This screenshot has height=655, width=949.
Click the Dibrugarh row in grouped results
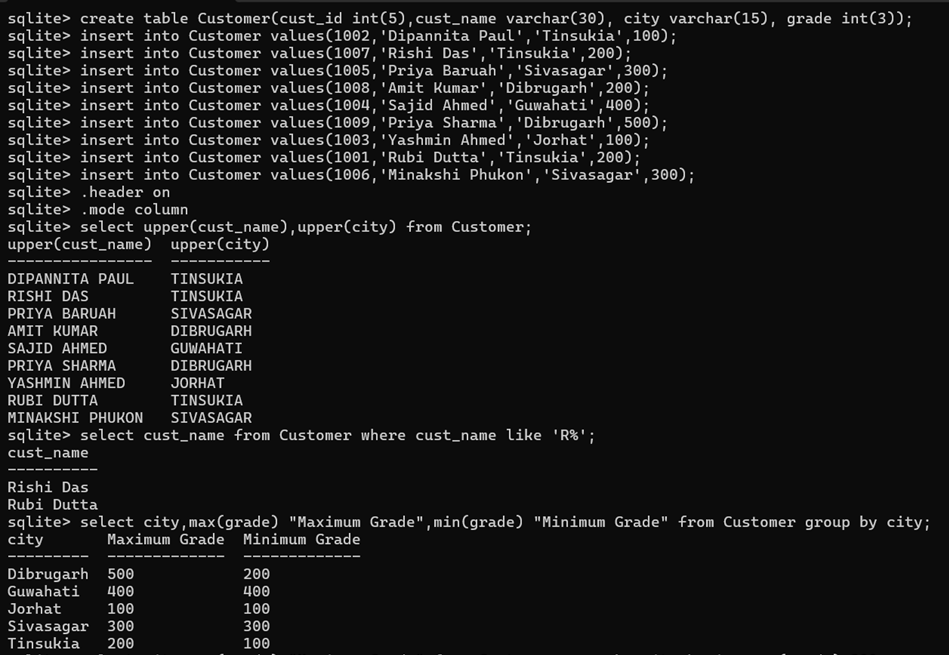pyautogui.click(x=48, y=574)
